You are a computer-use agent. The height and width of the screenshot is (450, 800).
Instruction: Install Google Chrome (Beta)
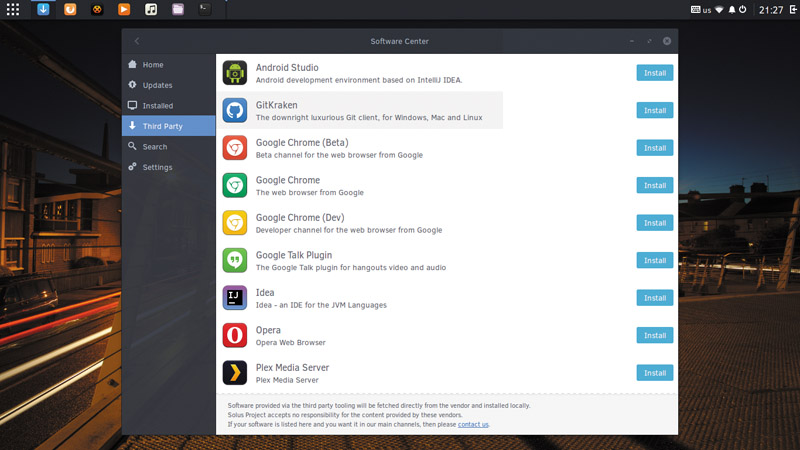pos(655,148)
